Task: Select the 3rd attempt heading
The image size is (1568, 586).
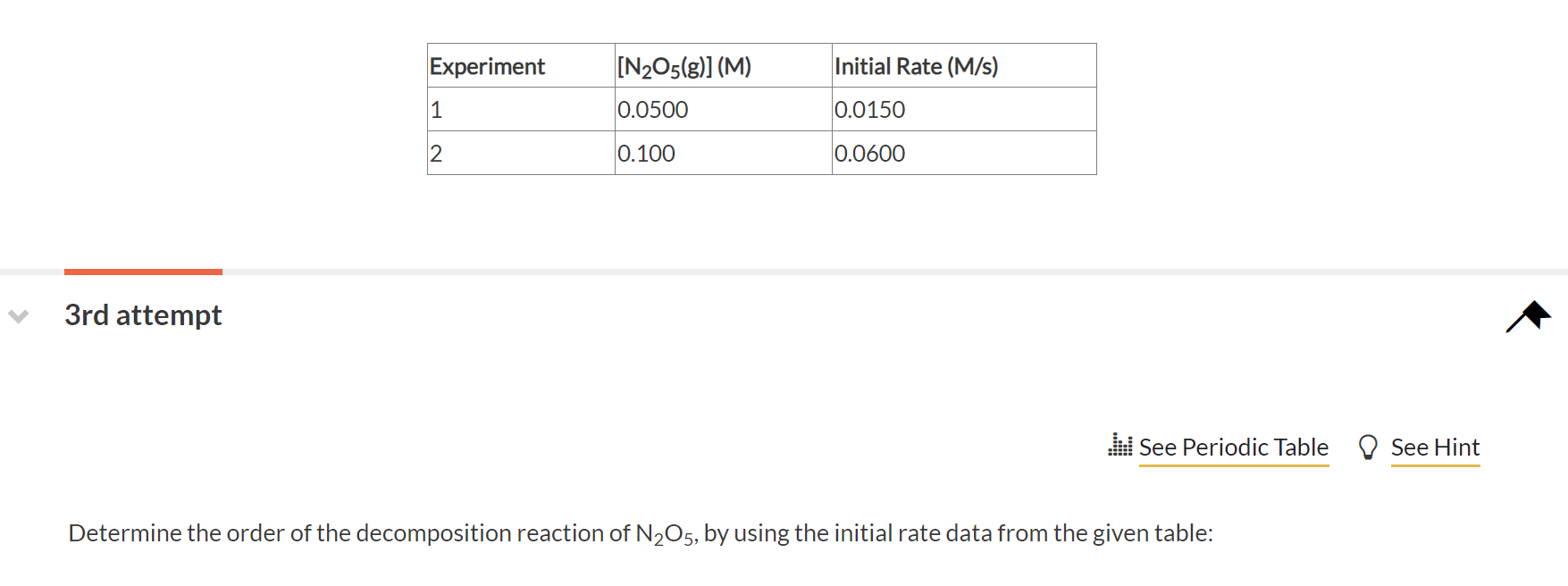Action: tap(144, 314)
